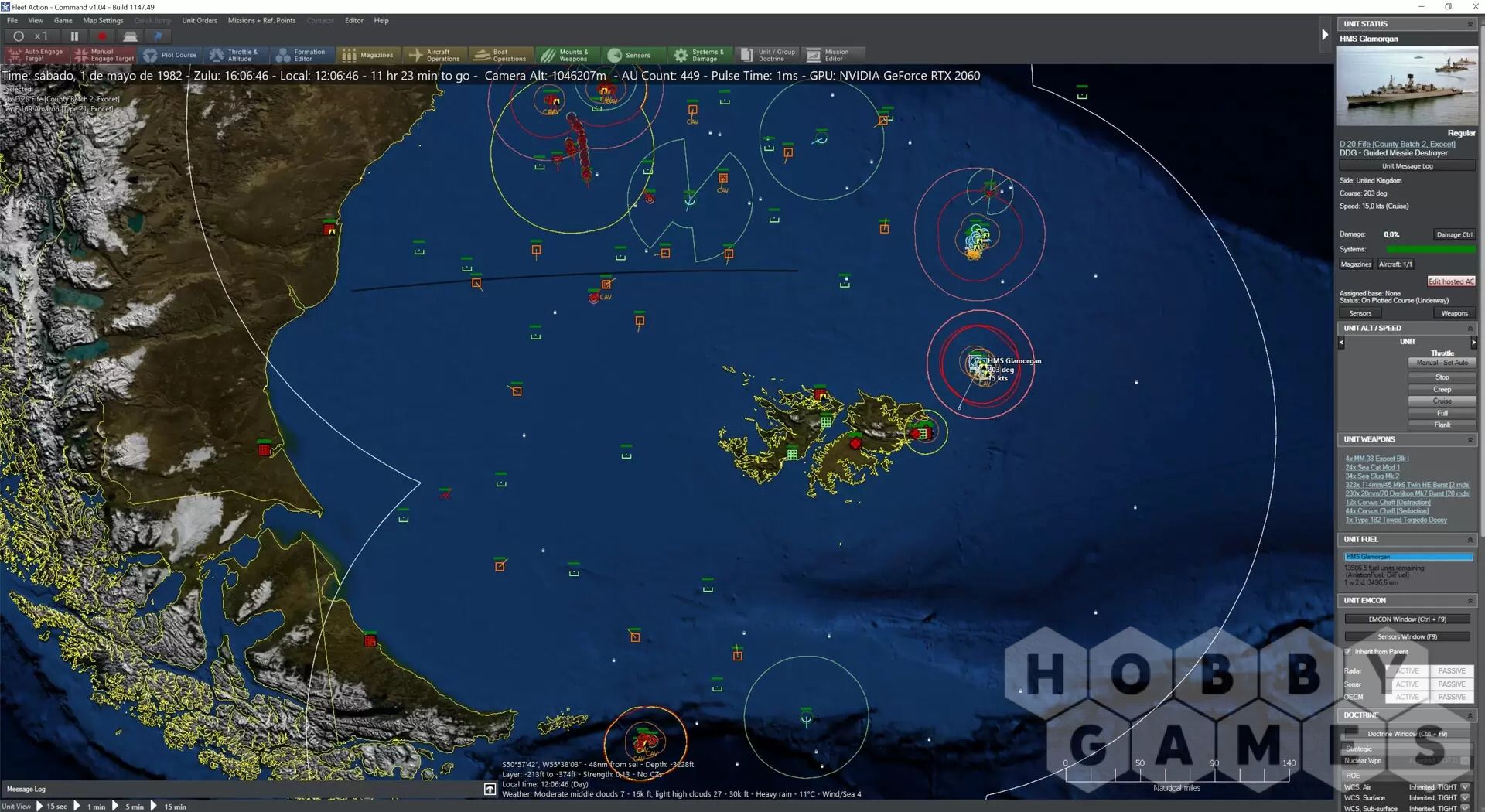Image resolution: width=1485 pixels, height=812 pixels.
Task: Click the blue pin toolbar icon
Action: pyautogui.click(x=158, y=36)
